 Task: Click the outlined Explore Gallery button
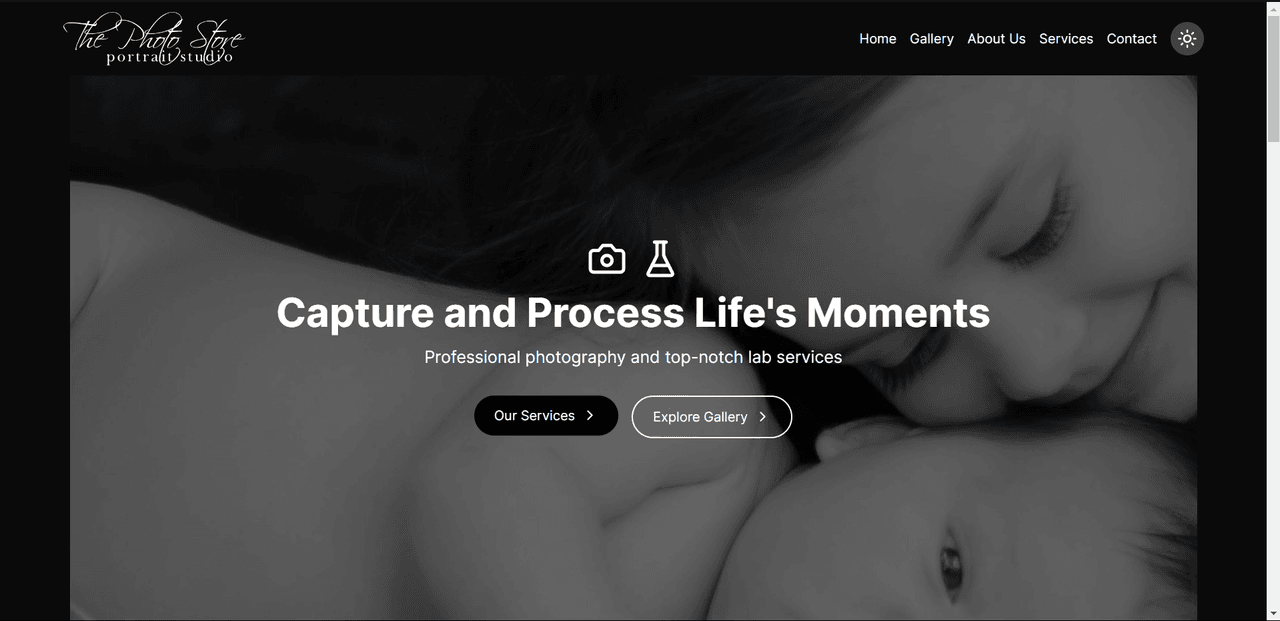click(x=712, y=417)
